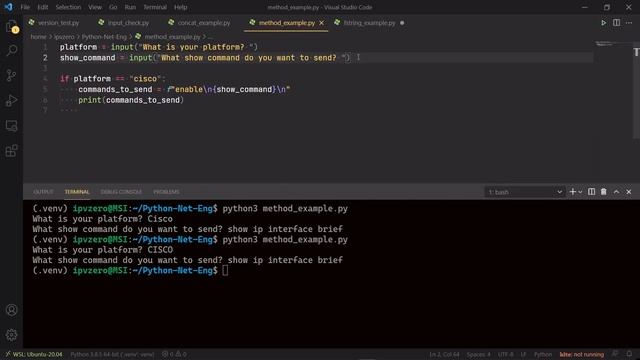Open the Manage gear icon
This screenshot has height=360, width=640.
click(x=11, y=335)
